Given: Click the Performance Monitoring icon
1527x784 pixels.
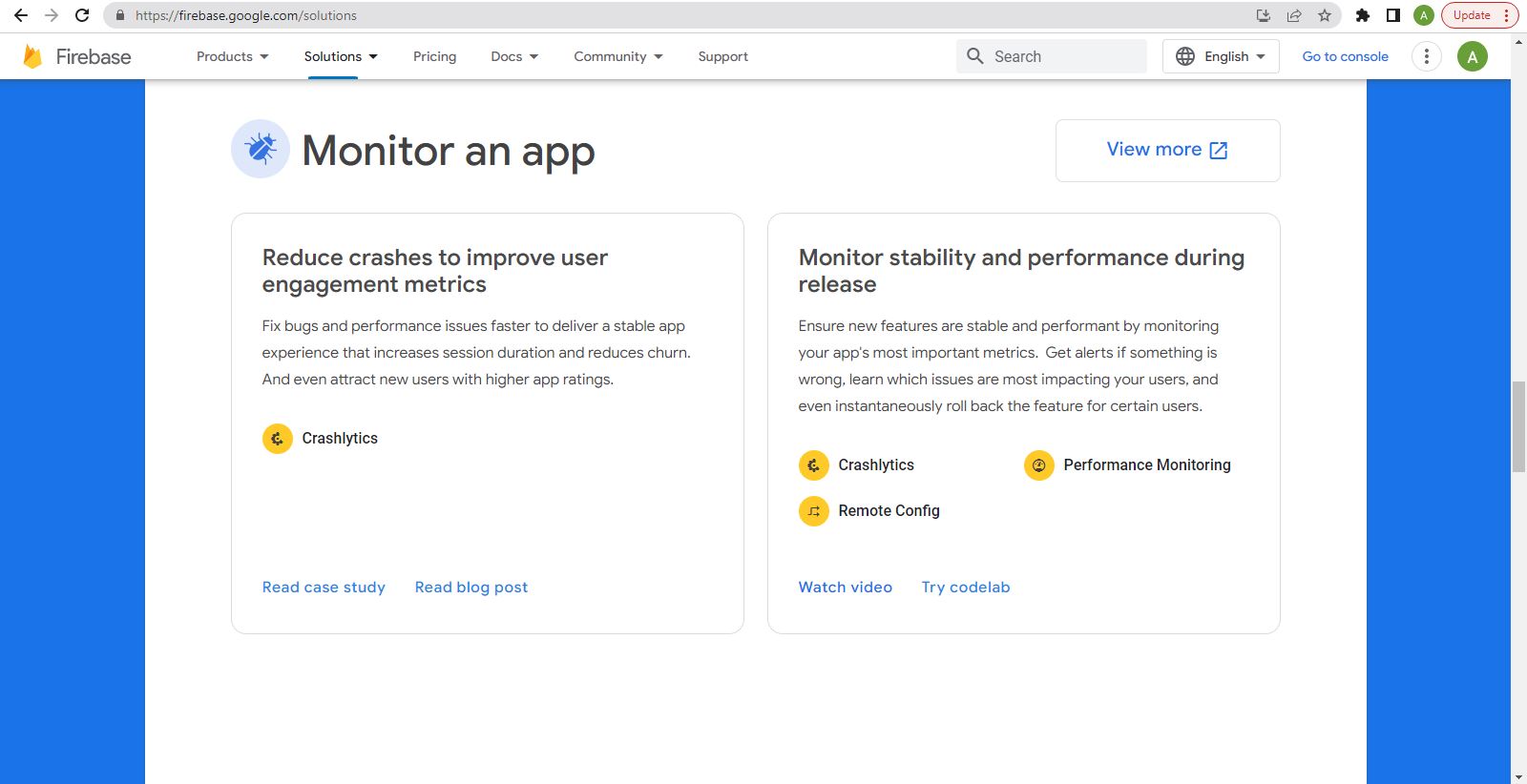Looking at the screenshot, I should 1039,465.
